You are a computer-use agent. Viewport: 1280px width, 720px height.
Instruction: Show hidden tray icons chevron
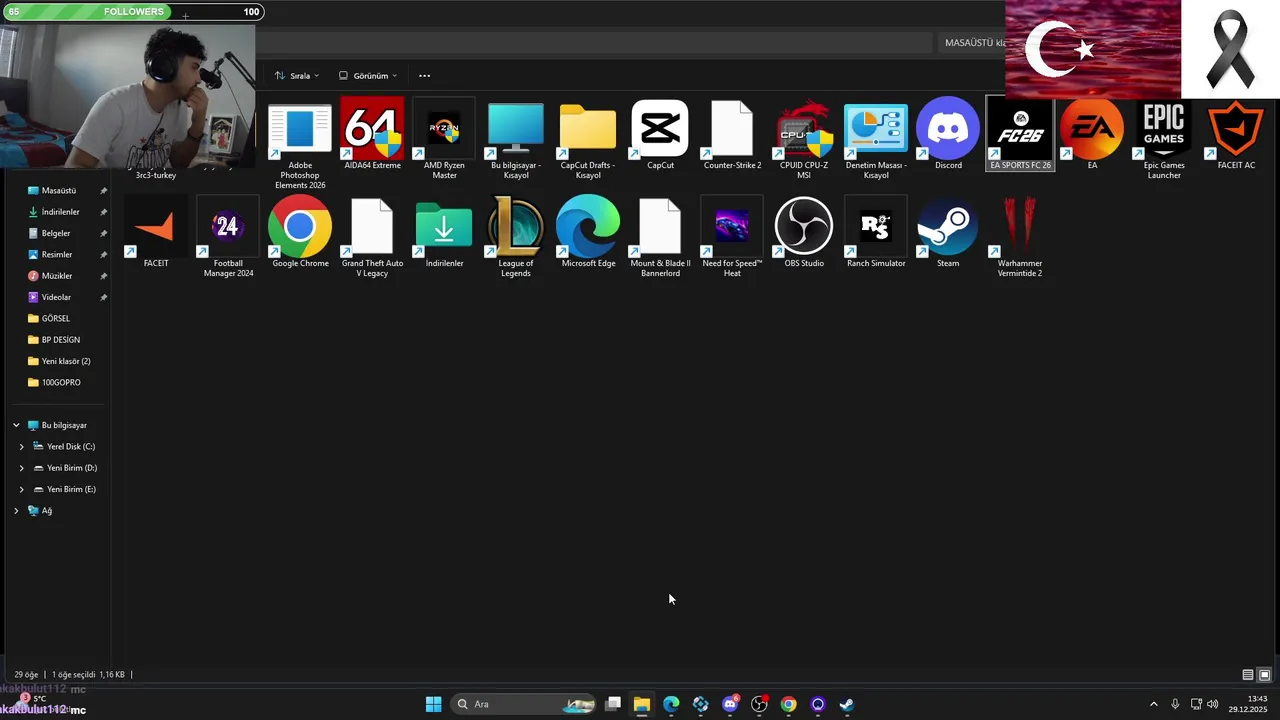(1153, 704)
